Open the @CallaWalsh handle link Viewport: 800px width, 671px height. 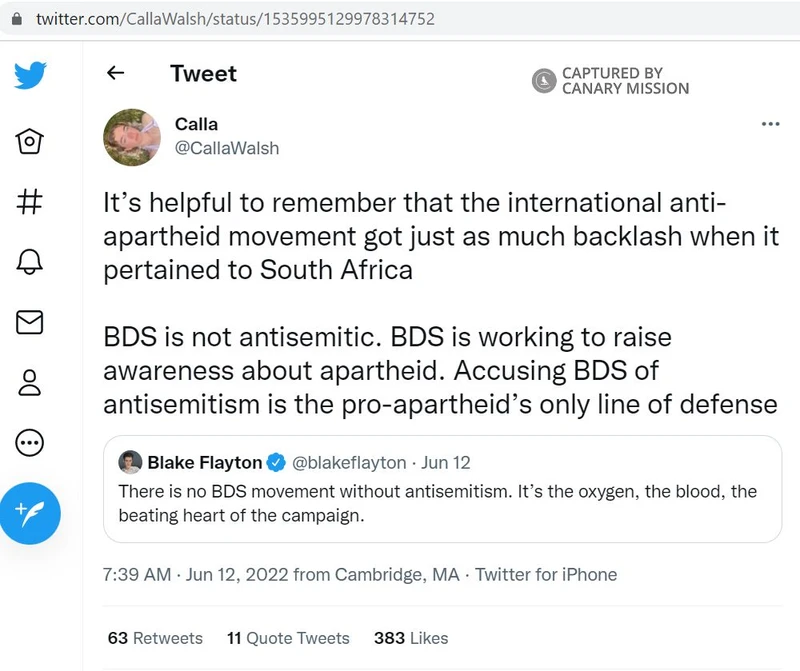click(227, 148)
